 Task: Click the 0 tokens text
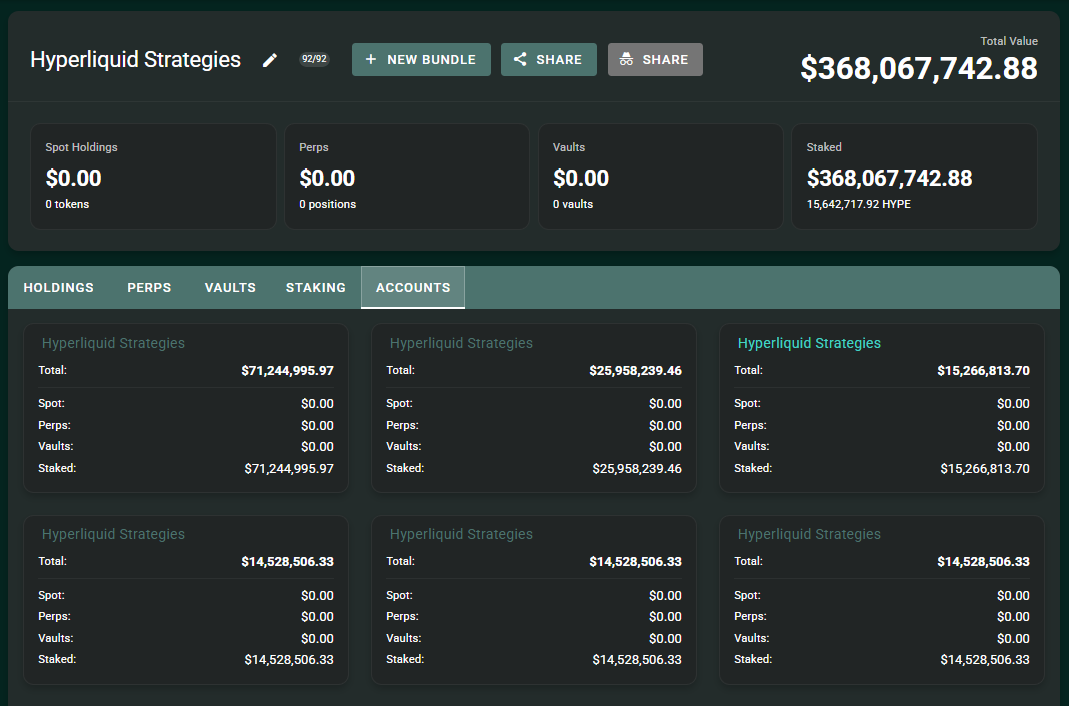click(67, 204)
